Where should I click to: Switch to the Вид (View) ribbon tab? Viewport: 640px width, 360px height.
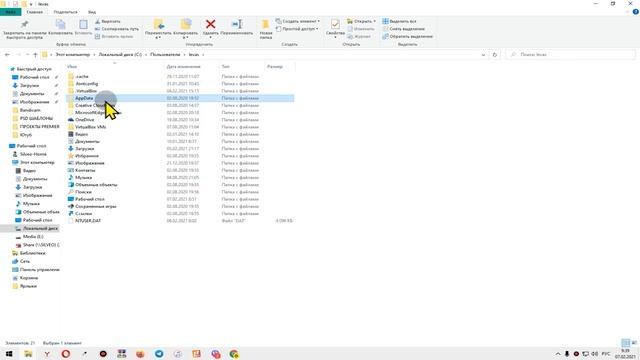[92, 12]
